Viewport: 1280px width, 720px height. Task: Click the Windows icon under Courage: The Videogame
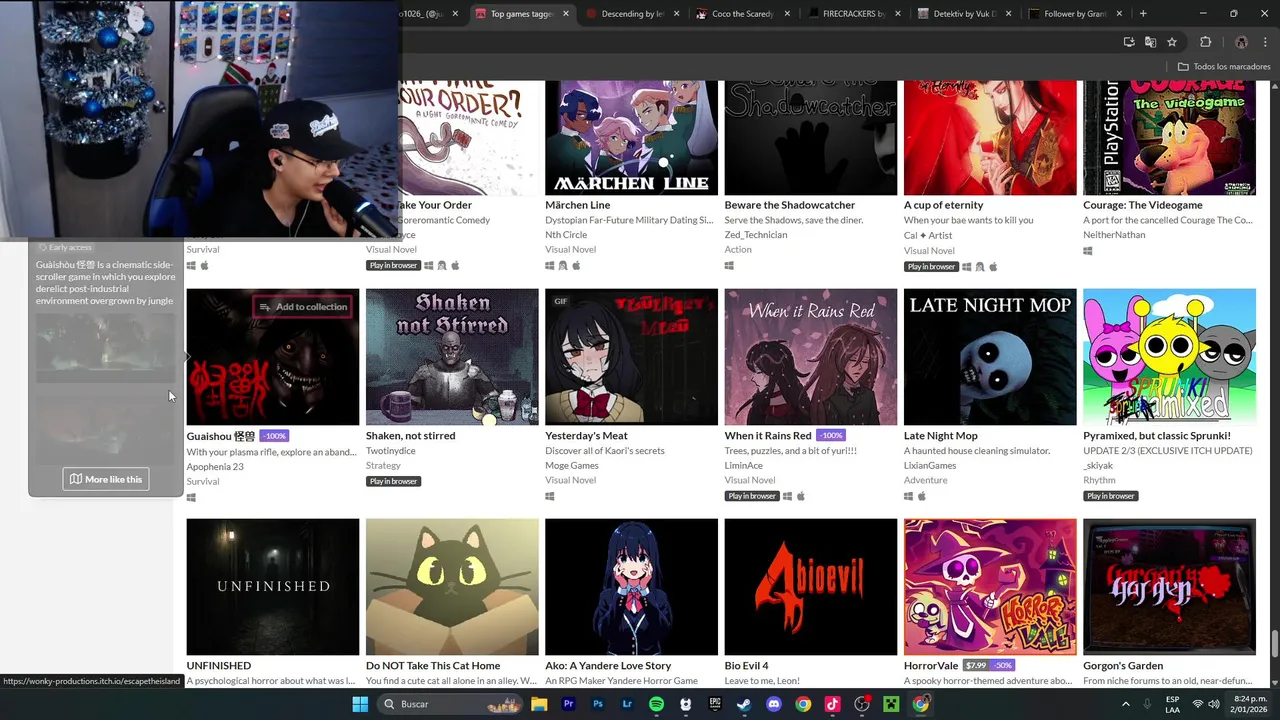[1088, 251]
